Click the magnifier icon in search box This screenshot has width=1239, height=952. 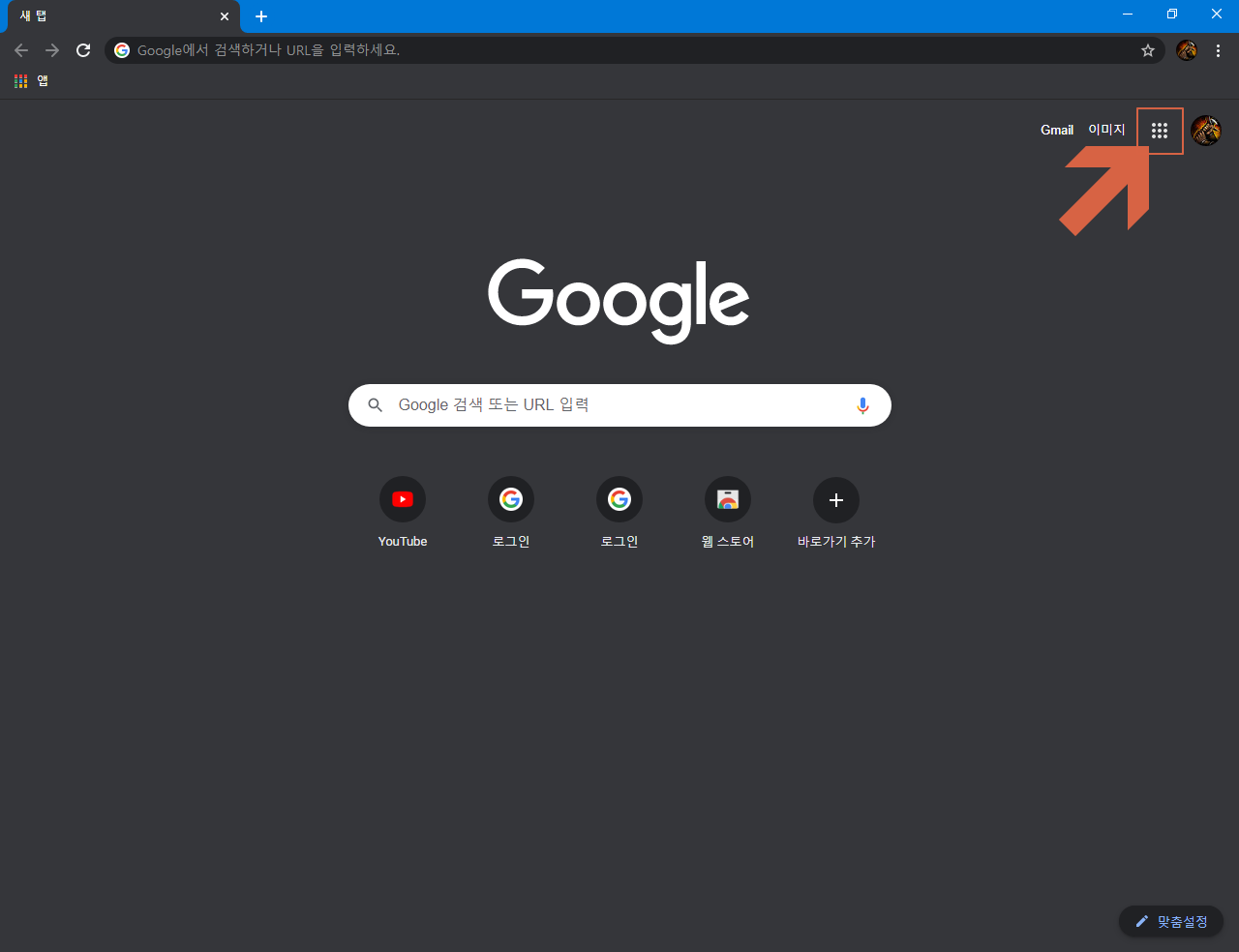pos(376,405)
